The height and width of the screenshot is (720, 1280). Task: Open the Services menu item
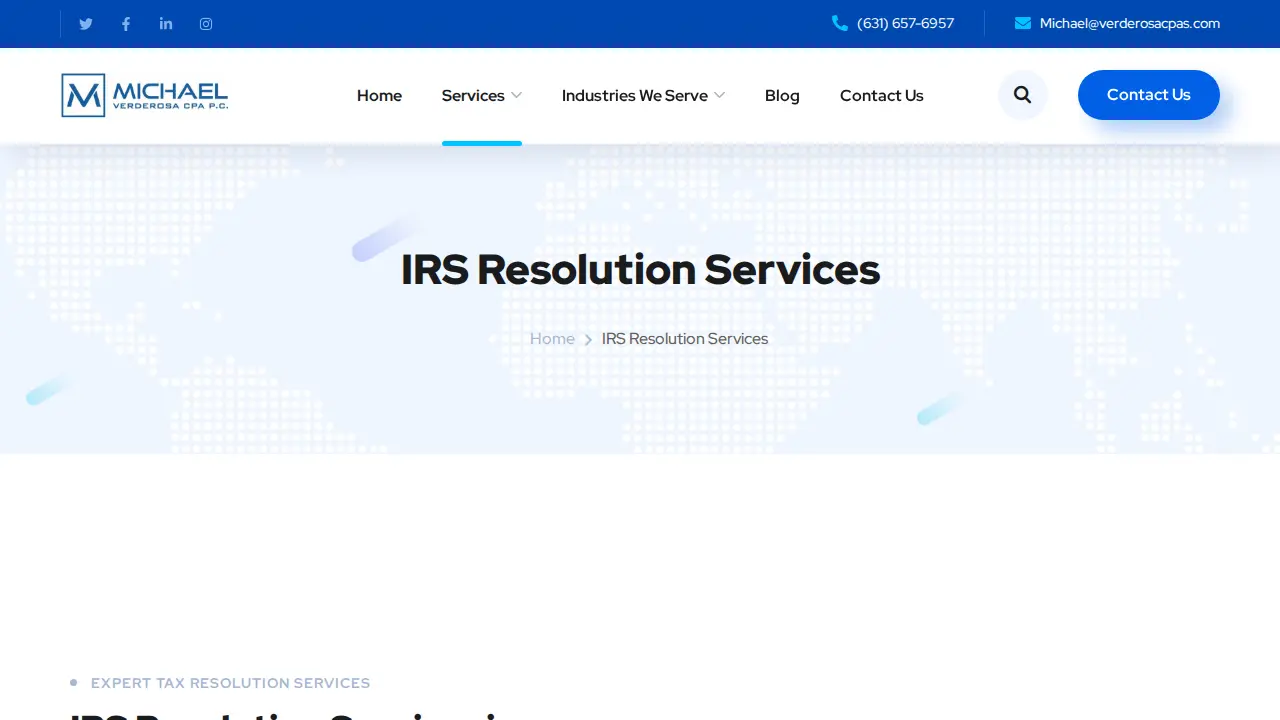[x=473, y=95]
